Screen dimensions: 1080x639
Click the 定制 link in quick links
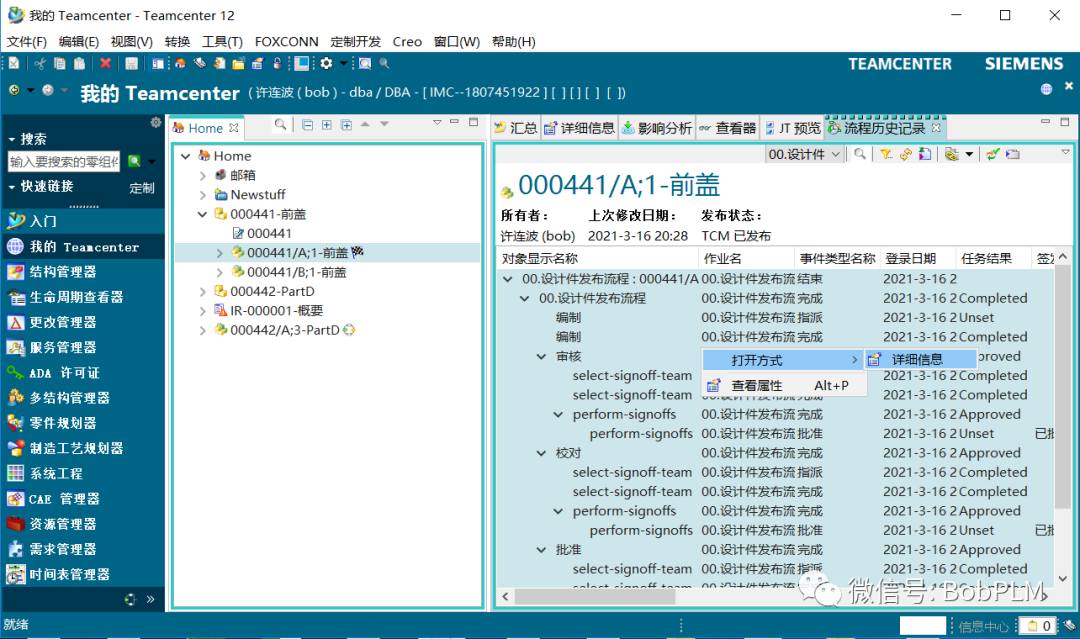[142, 188]
